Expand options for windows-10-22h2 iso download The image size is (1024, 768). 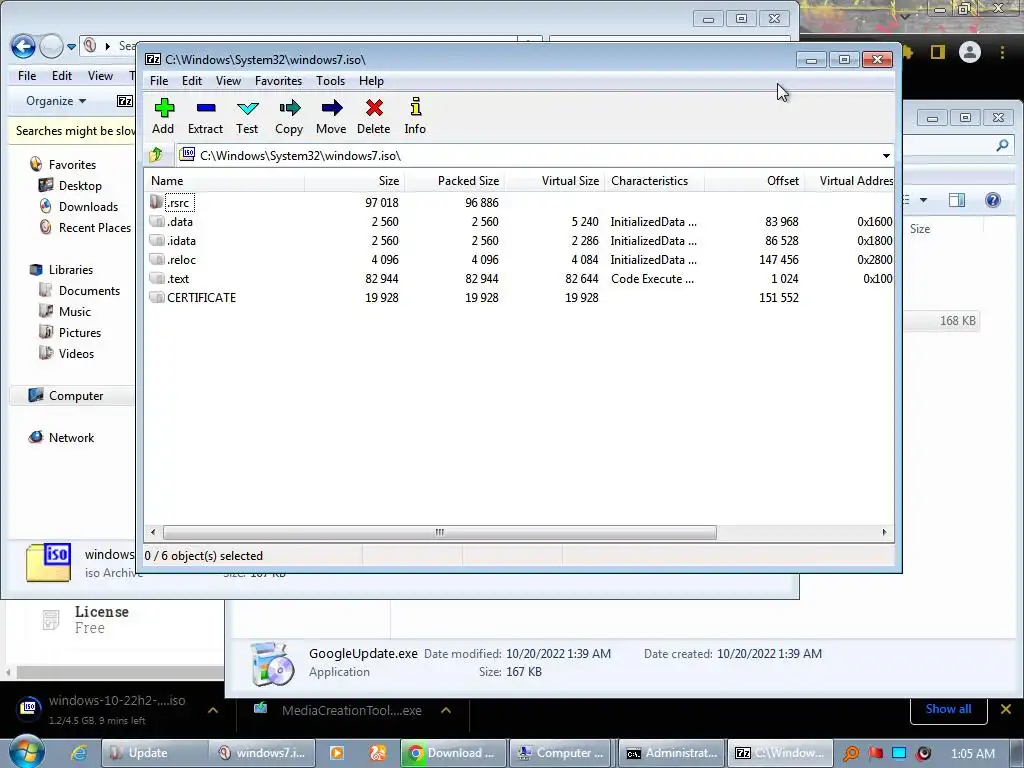[x=213, y=710]
